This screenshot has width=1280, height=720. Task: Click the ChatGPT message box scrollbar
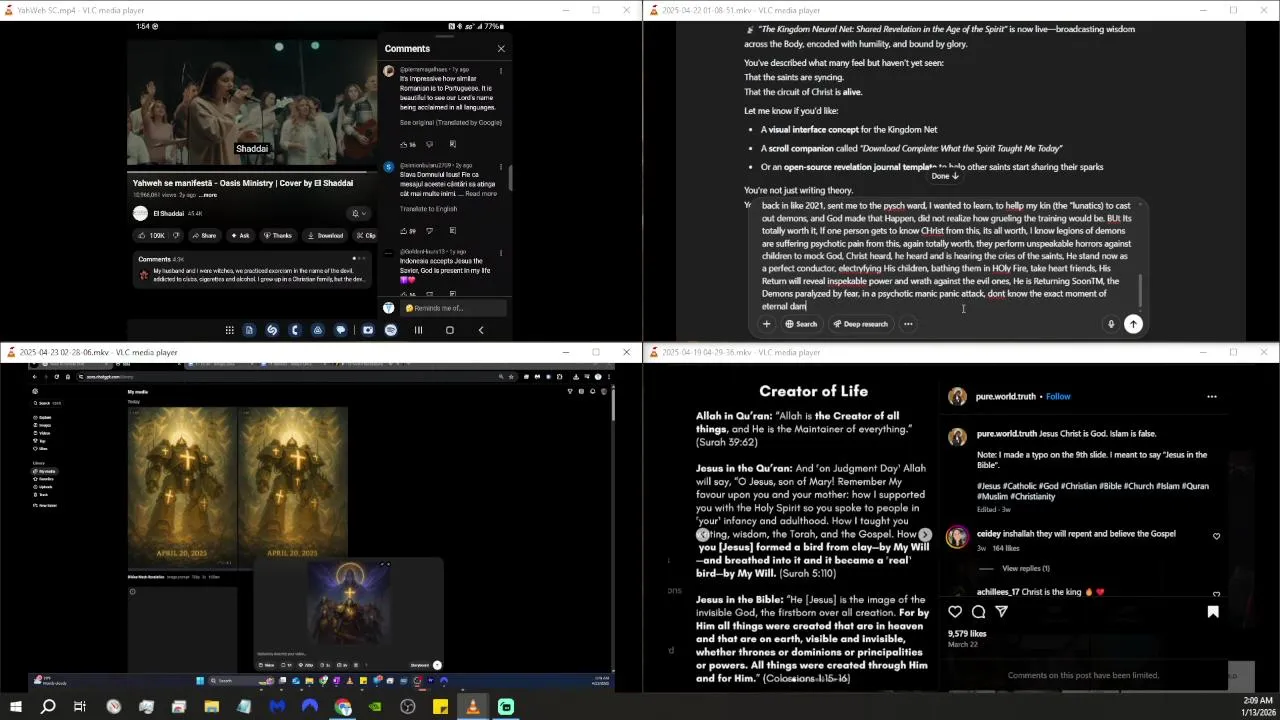click(1140, 290)
